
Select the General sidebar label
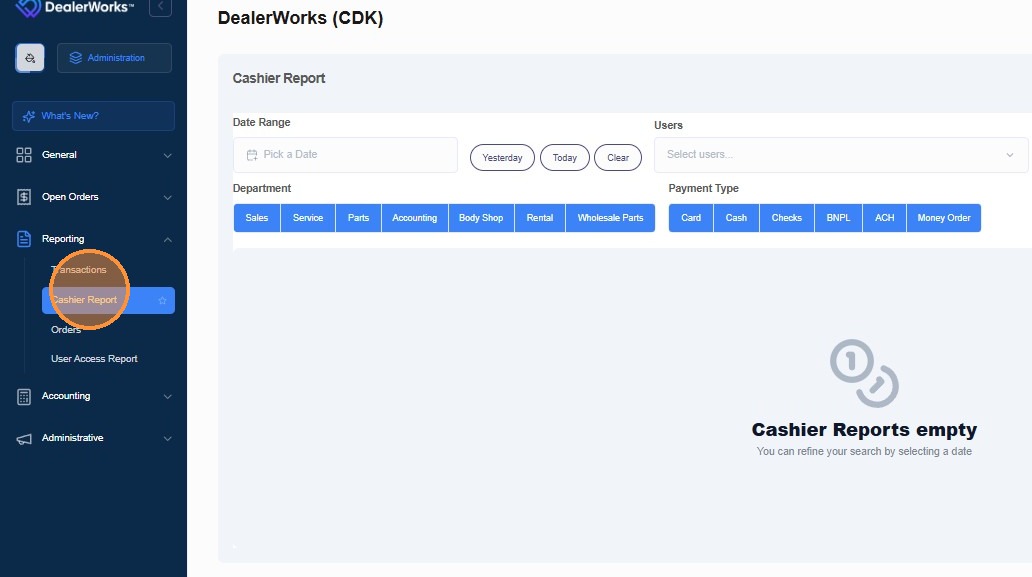59,155
